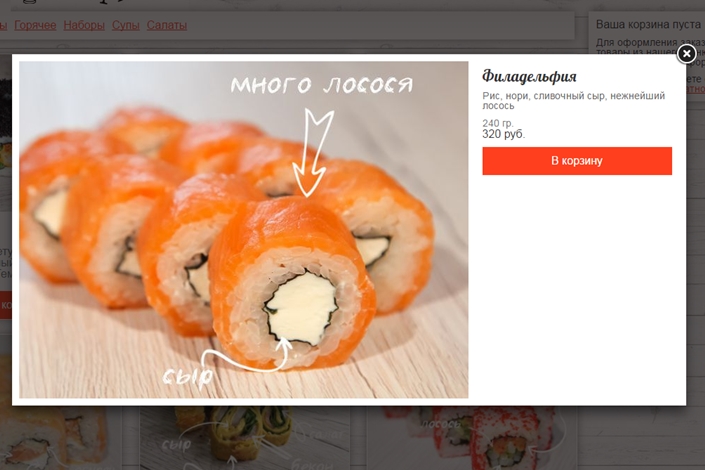Image resolution: width=705 pixels, height=470 pixels.
Task: Click white arrow pointing at salmon
Action: [312, 153]
